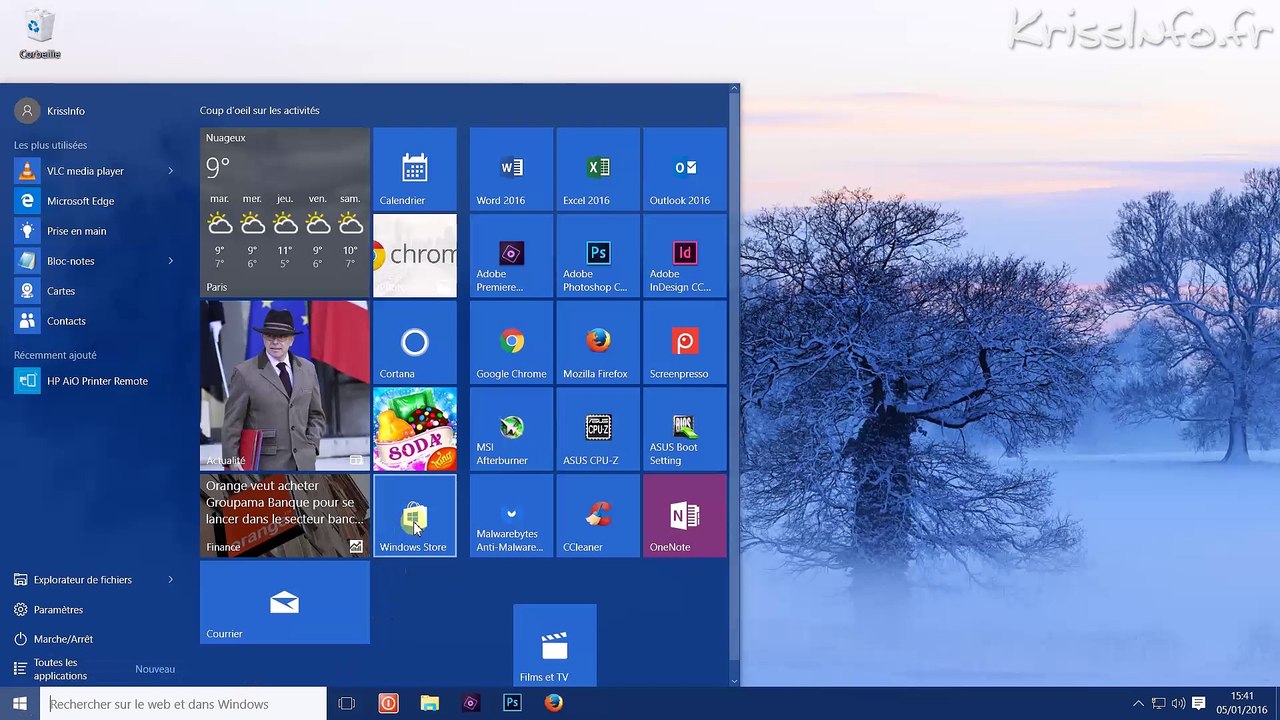Click the taskbar clock showing 15:41
1280x720 pixels.
pyautogui.click(x=1242, y=703)
